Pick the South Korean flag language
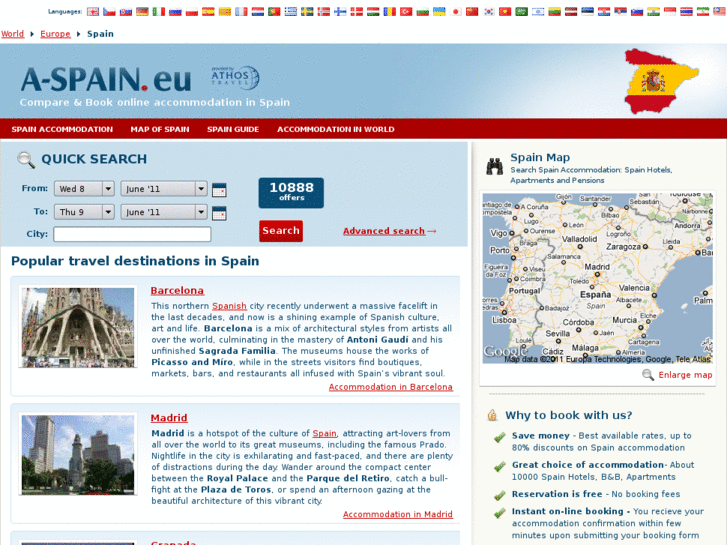Screen dimensions: 727x545 [x=489, y=12]
